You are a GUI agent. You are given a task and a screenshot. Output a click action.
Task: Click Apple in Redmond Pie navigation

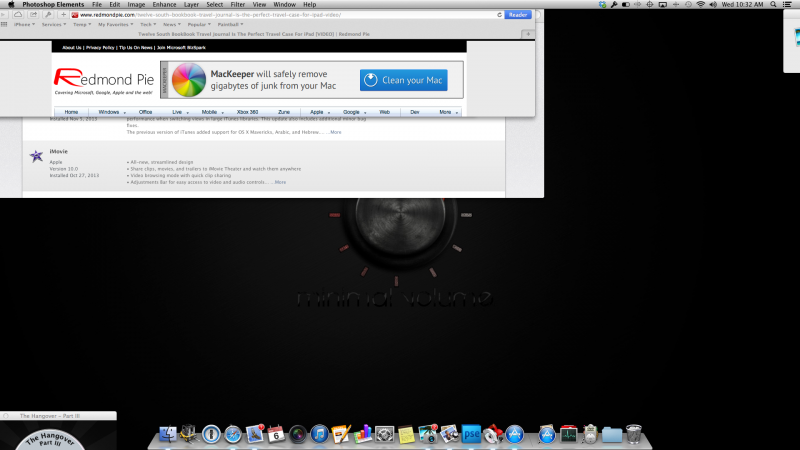coord(317,112)
